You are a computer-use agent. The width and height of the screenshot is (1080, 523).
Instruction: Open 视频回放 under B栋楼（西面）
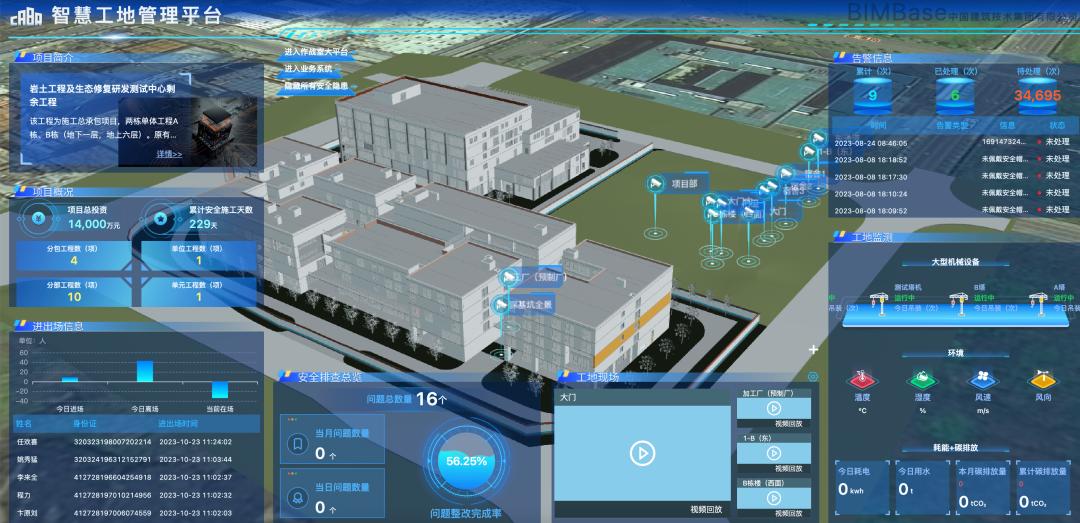(x=788, y=514)
